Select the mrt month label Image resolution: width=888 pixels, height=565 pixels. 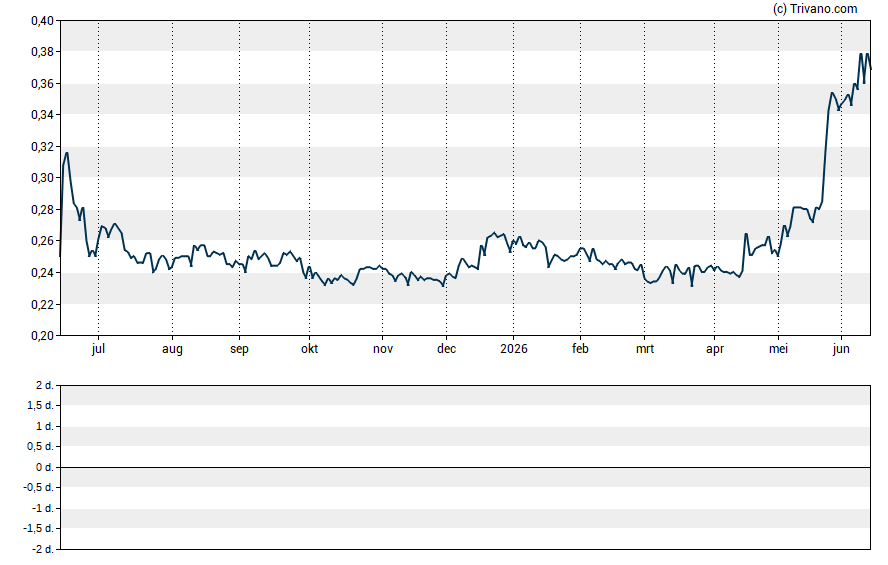click(644, 349)
